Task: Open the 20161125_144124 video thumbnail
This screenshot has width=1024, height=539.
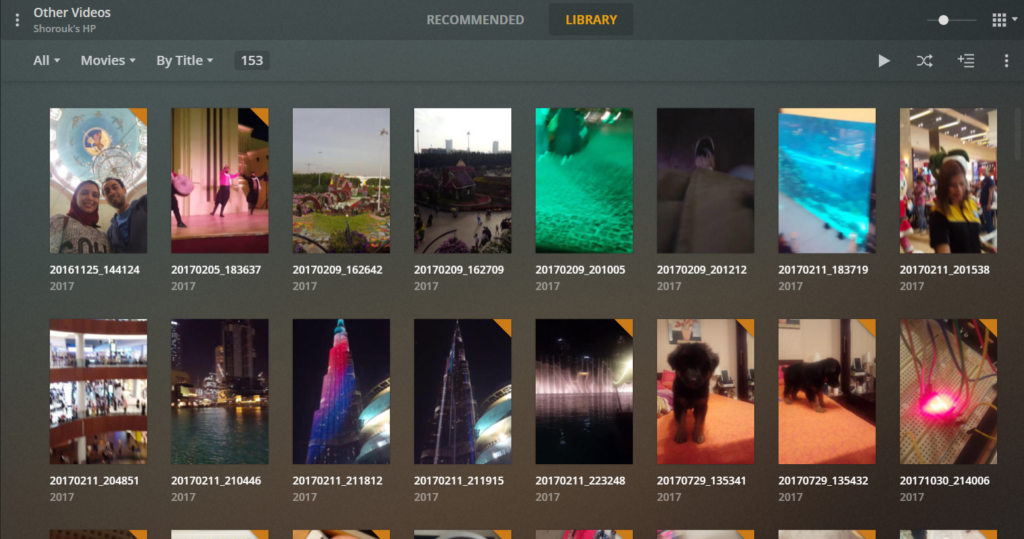Action: tap(98, 180)
